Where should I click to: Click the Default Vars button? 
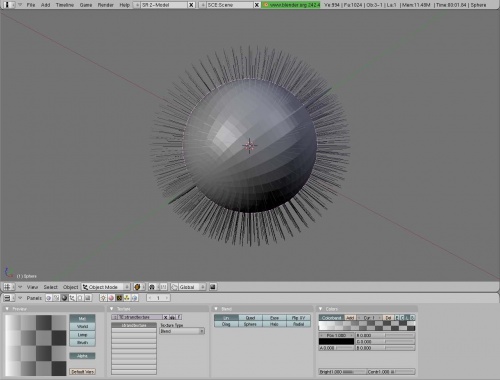click(x=82, y=371)
